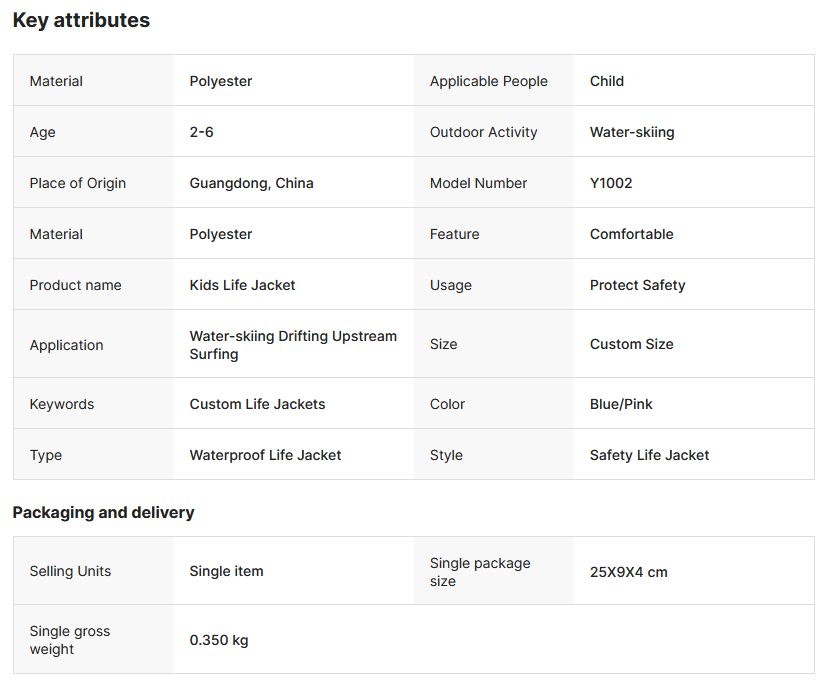
Task: Click the Comfortable feature value
Action: [631, 234]
